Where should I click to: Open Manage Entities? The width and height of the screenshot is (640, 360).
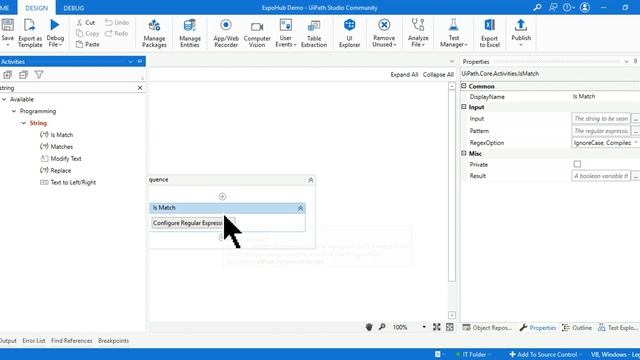pyautogui.click(x=190, y=33)
